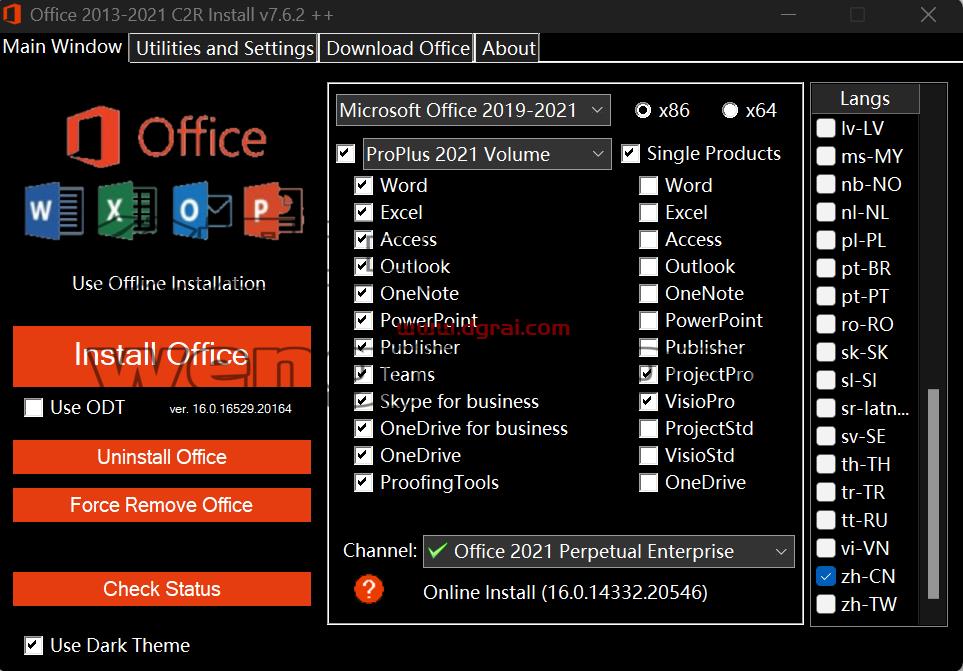Click the ver. 16.0.16529.20164 text

(230, 409)
